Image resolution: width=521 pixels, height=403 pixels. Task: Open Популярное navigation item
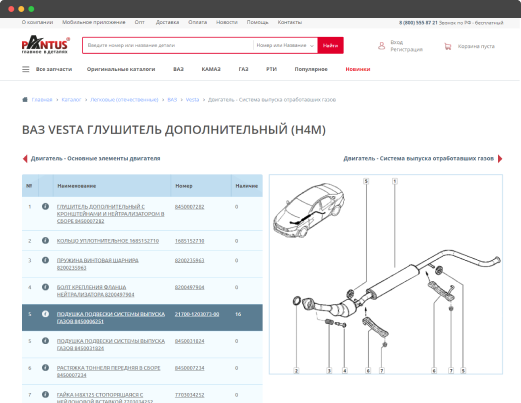(311, 69)
